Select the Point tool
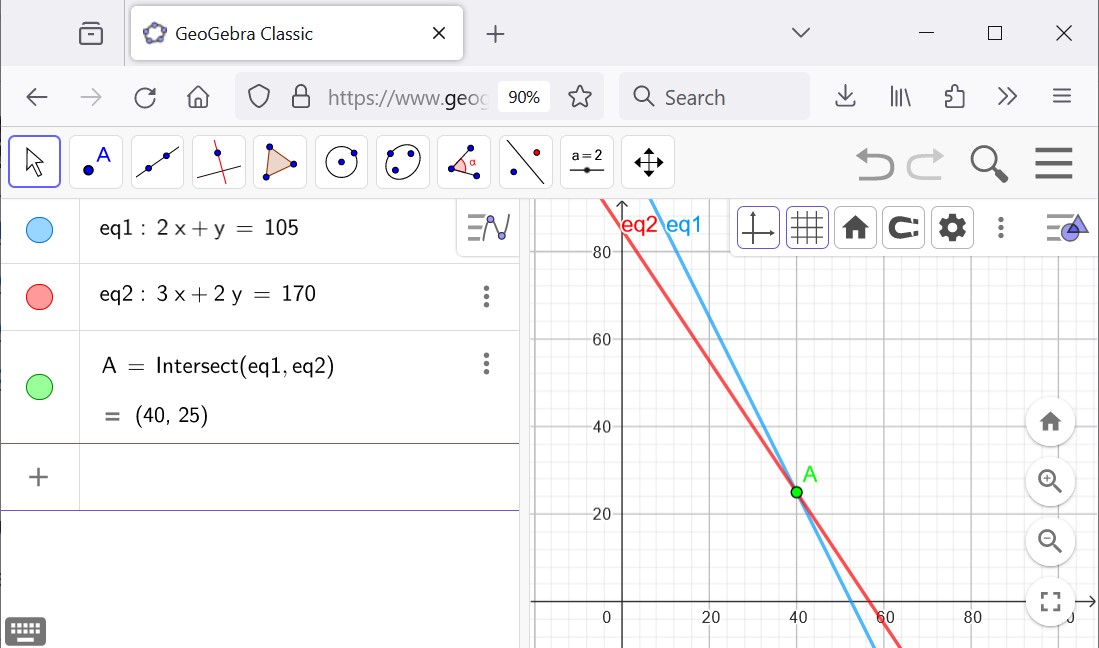Screen dimensions: 1099x648 [x=96, y=162]
